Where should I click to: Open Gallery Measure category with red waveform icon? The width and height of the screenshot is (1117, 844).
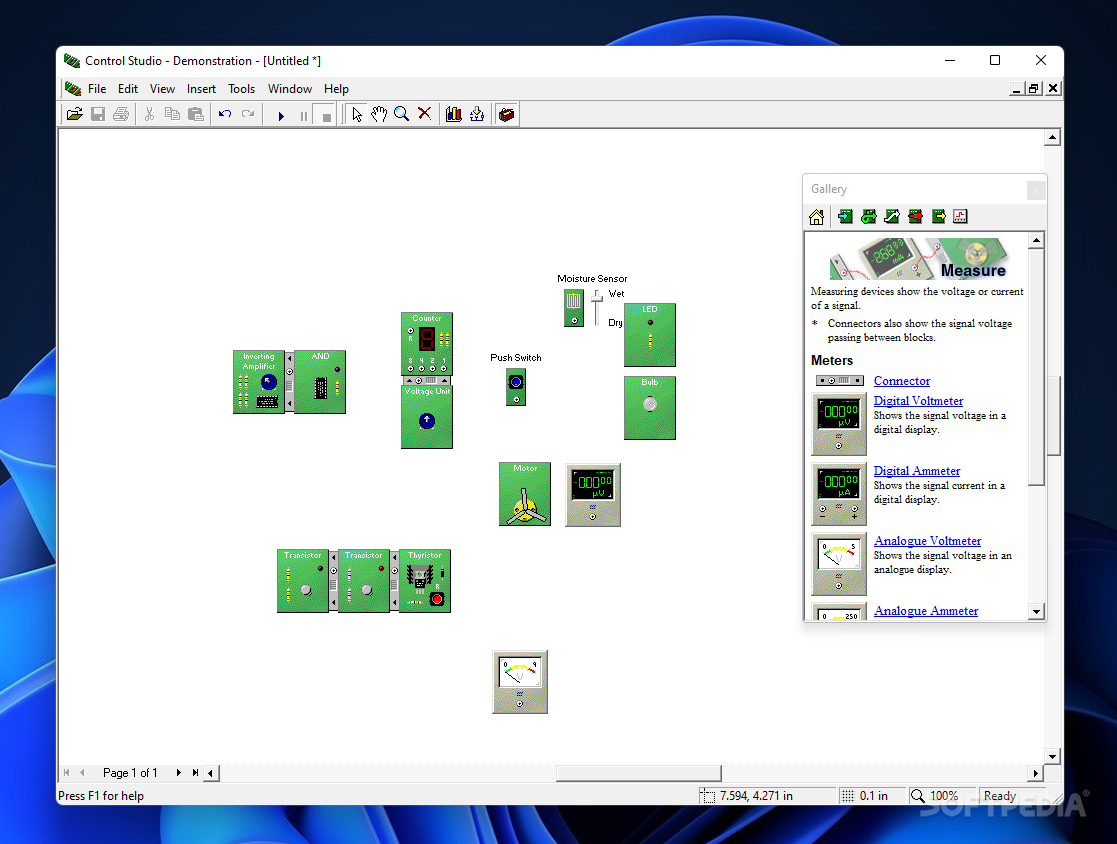point(960,217)
